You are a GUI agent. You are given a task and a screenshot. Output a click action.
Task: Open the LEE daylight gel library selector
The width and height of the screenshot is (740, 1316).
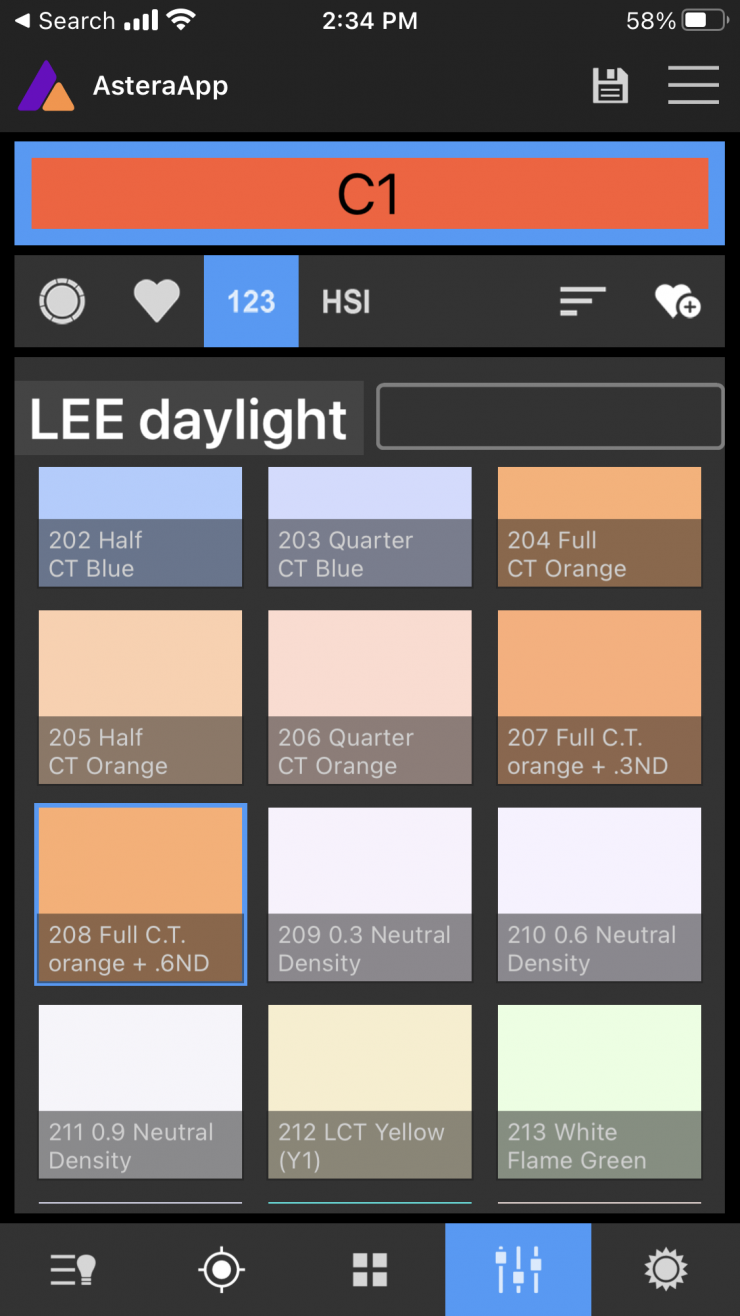[189, 419]
